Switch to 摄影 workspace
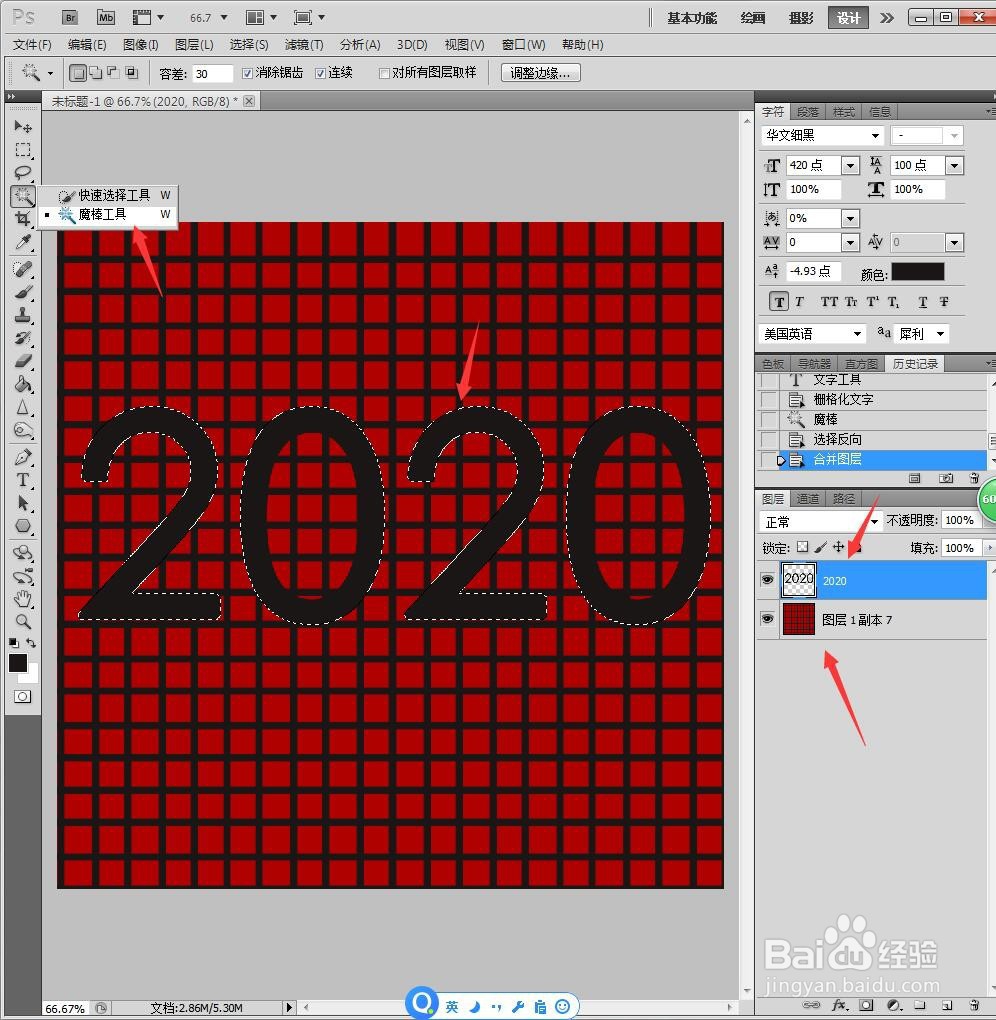Image resolution: width=996 pixels, height=1020 pixels. (x=801, y=18)
